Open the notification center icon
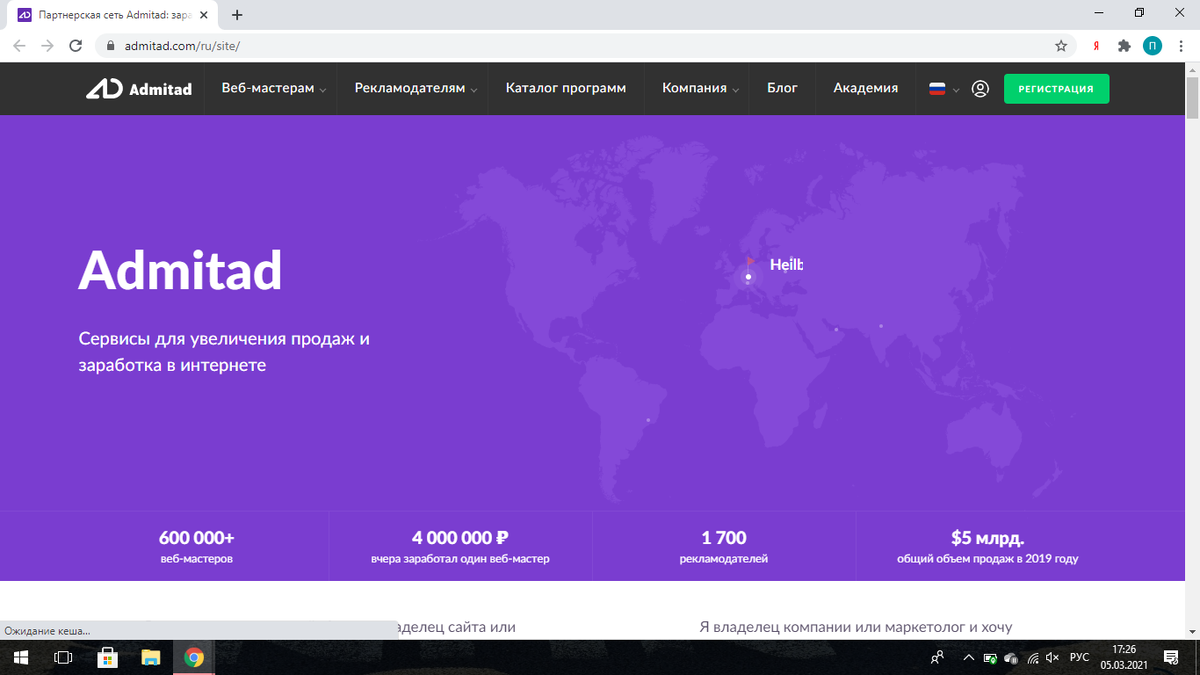 [x=1171, y=657]
